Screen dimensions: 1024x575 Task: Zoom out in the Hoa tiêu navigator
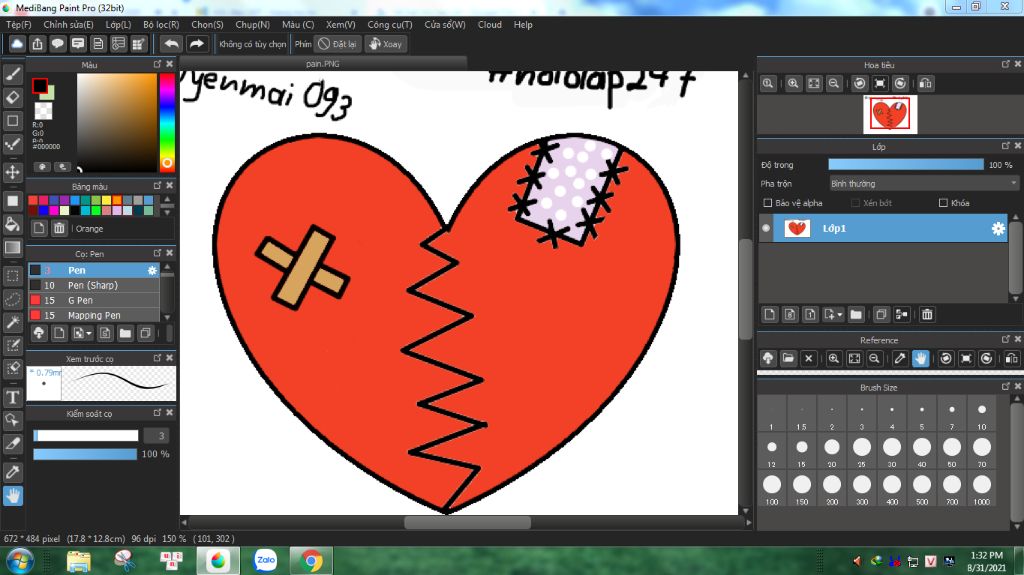(x=834, y=84)
